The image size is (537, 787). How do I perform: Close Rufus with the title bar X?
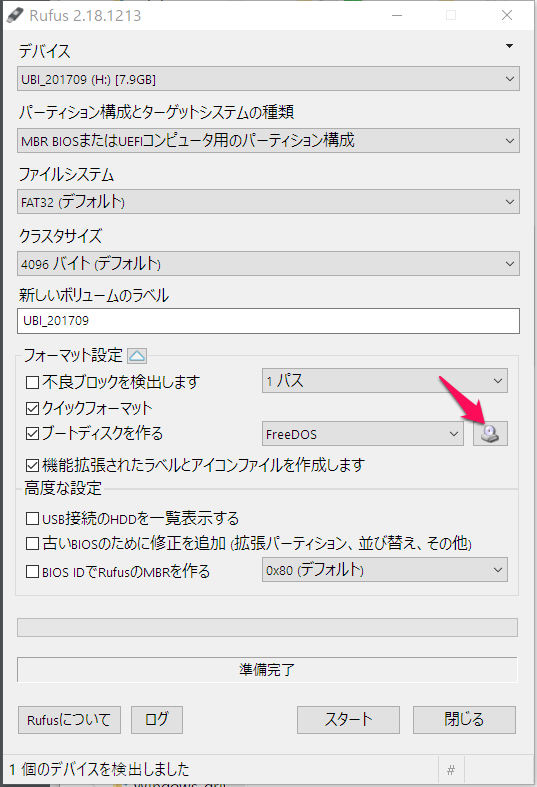507,16
